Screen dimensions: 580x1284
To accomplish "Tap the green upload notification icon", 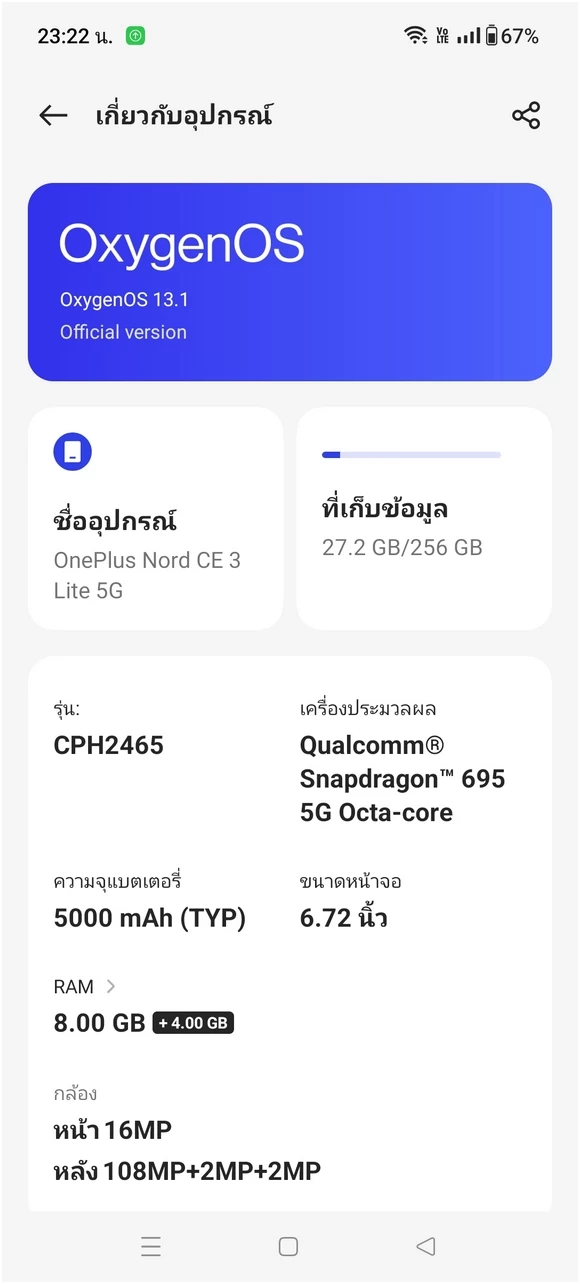I will [x=135, y=36].
